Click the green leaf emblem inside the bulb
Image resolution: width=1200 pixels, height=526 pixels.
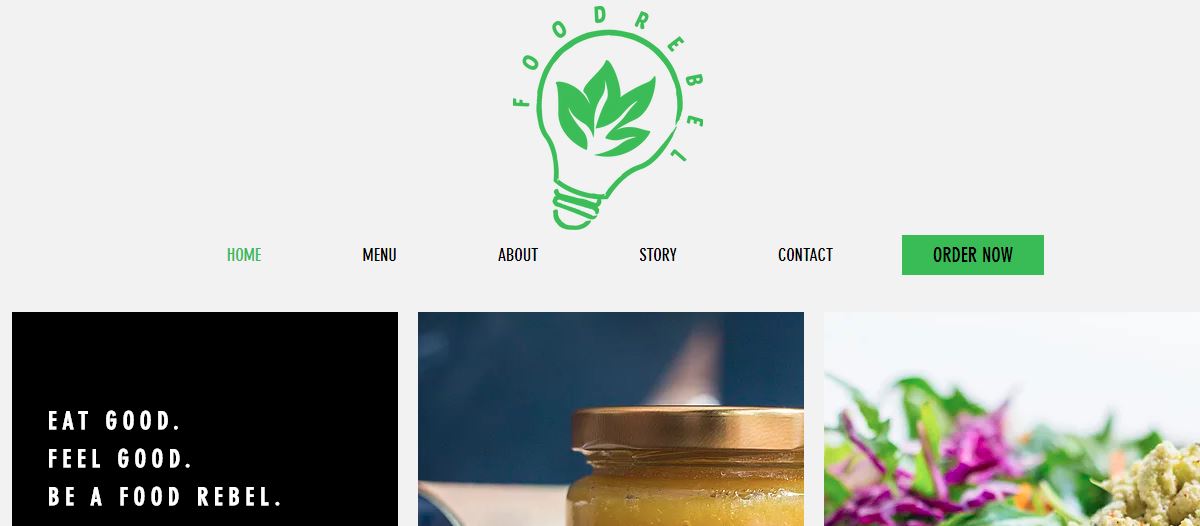(x=605, y=108)
